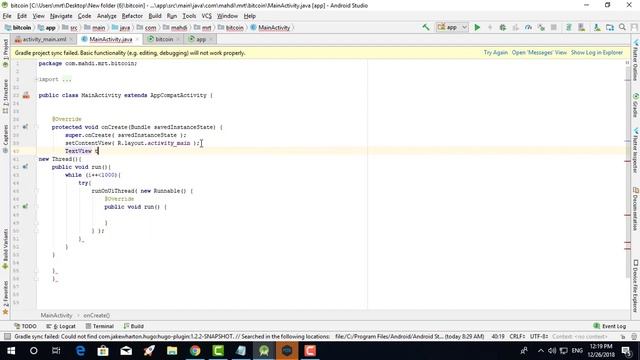Toggle the 2: Favorites tool window
The width and height of the screenshot is (640, 360).
click(x=5, y=298)
